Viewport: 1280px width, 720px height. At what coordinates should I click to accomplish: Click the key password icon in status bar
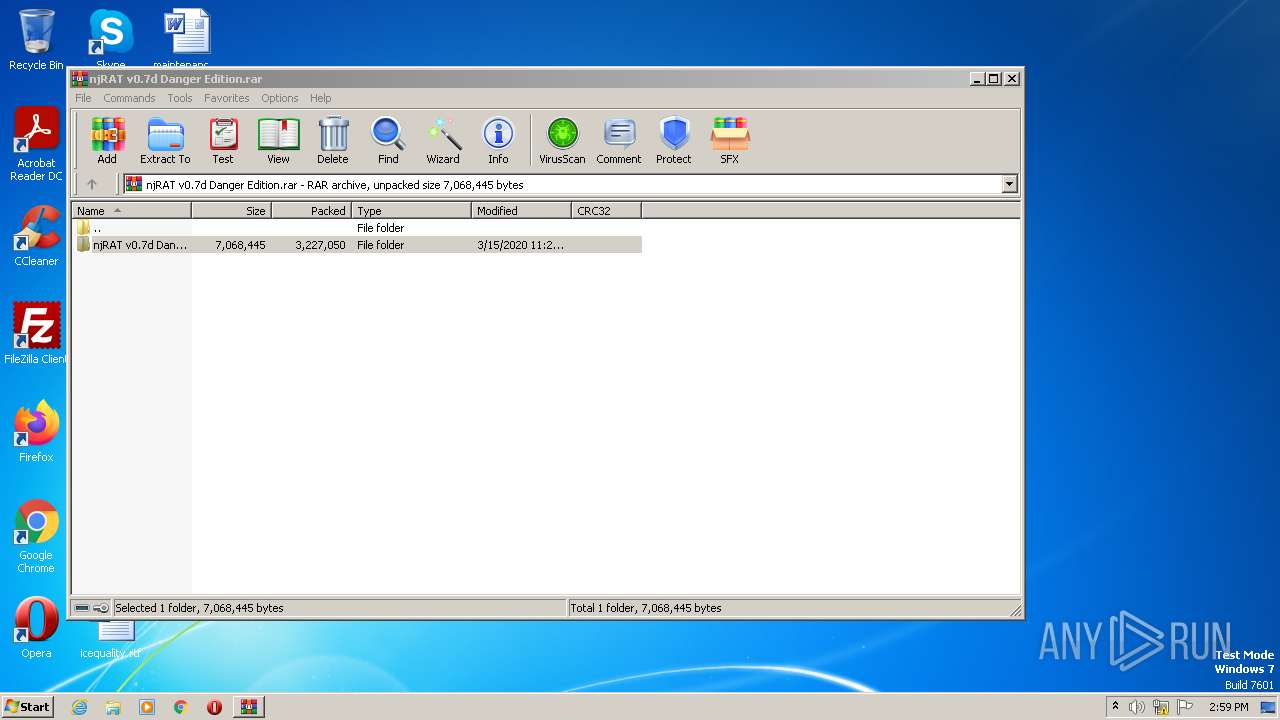(101, 608)
